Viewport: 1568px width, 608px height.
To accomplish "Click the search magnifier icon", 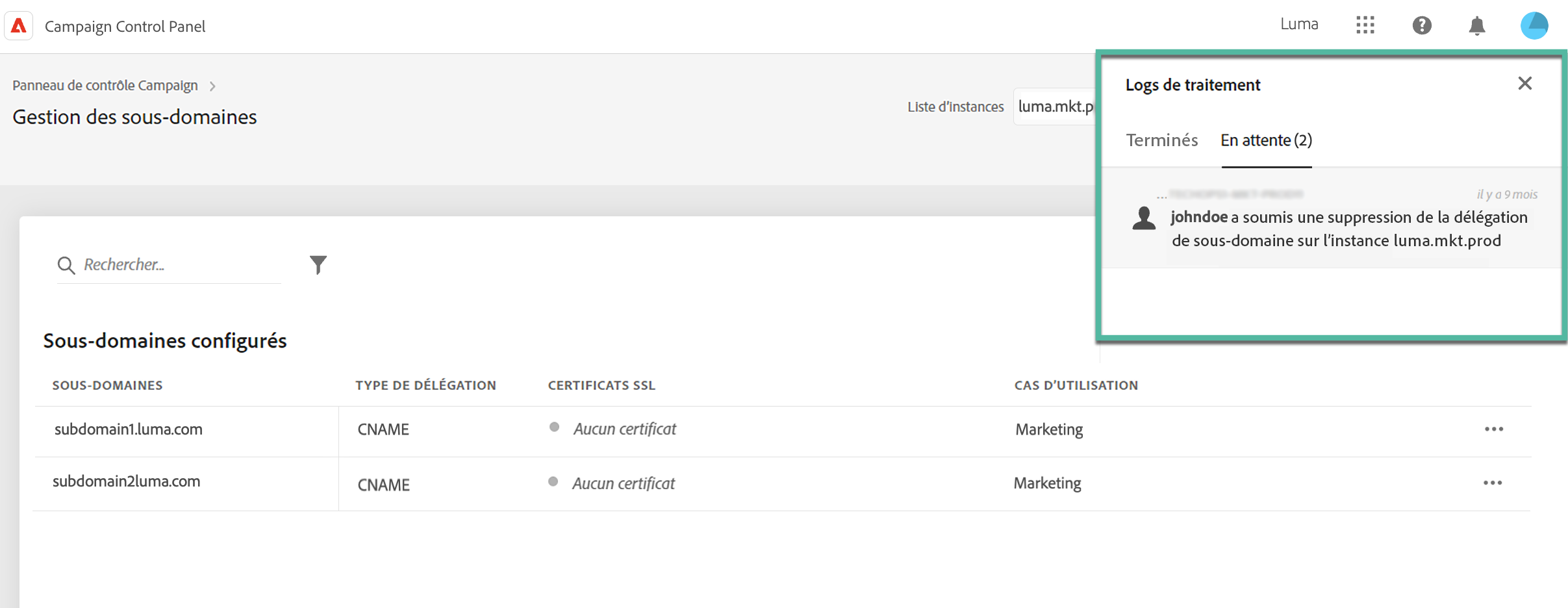I will [x=66, y=265].
